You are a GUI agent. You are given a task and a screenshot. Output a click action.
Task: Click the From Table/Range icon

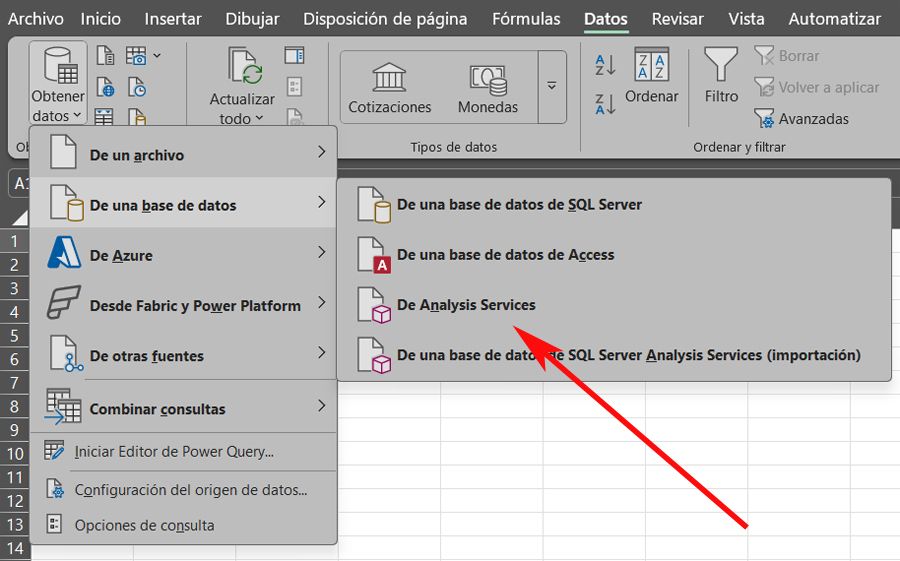click(104, 117)
